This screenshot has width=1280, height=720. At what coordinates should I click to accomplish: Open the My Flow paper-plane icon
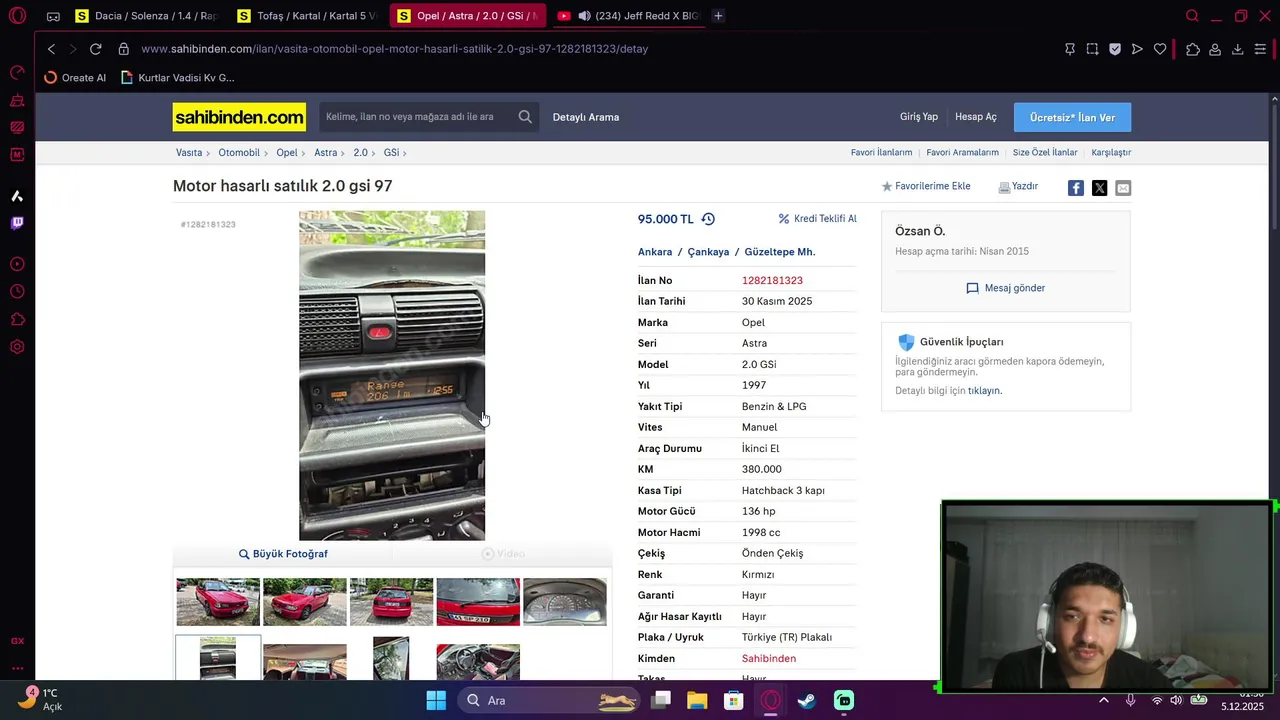(1137, 49)
